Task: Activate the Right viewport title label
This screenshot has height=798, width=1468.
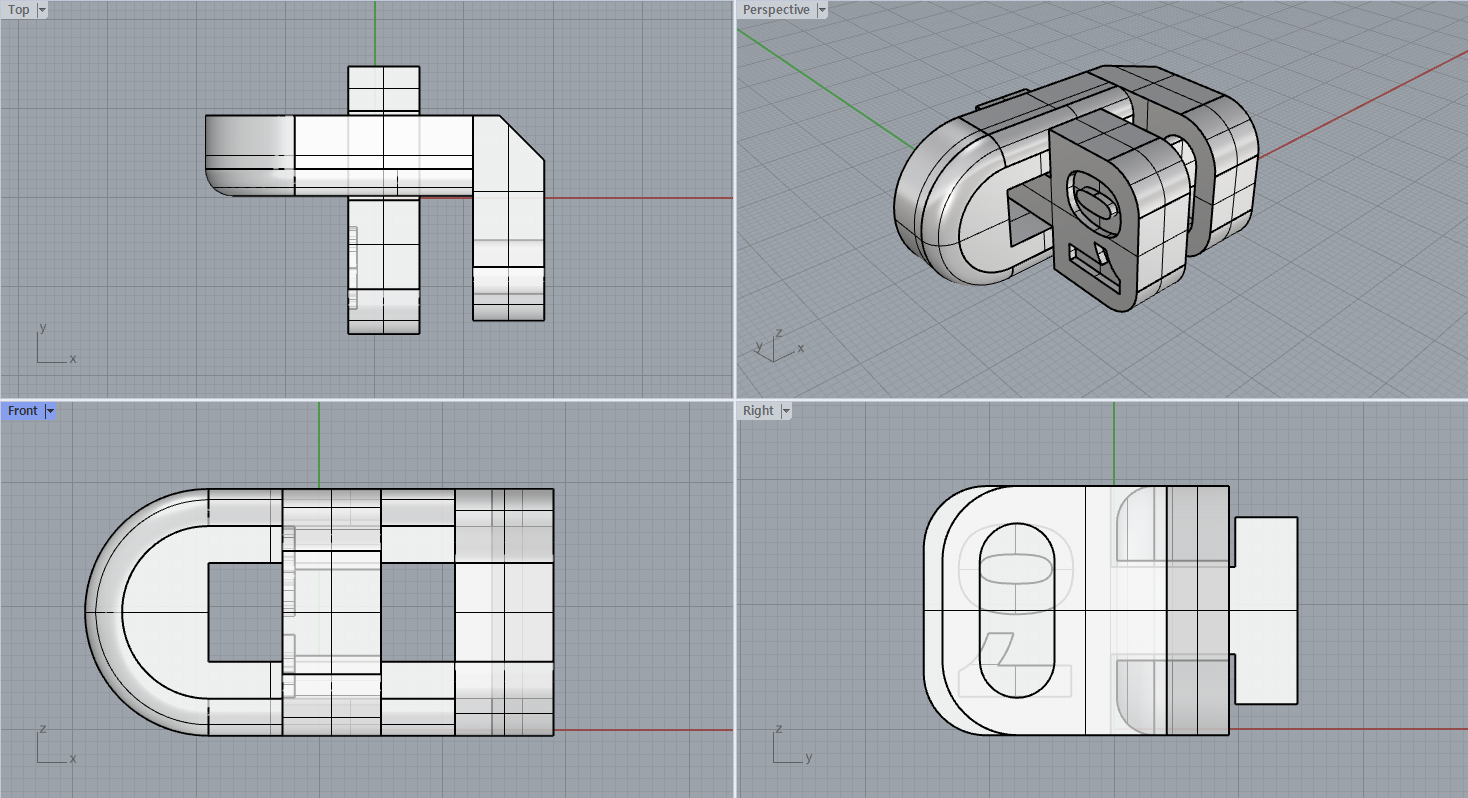Action: (x=758, y=411)
